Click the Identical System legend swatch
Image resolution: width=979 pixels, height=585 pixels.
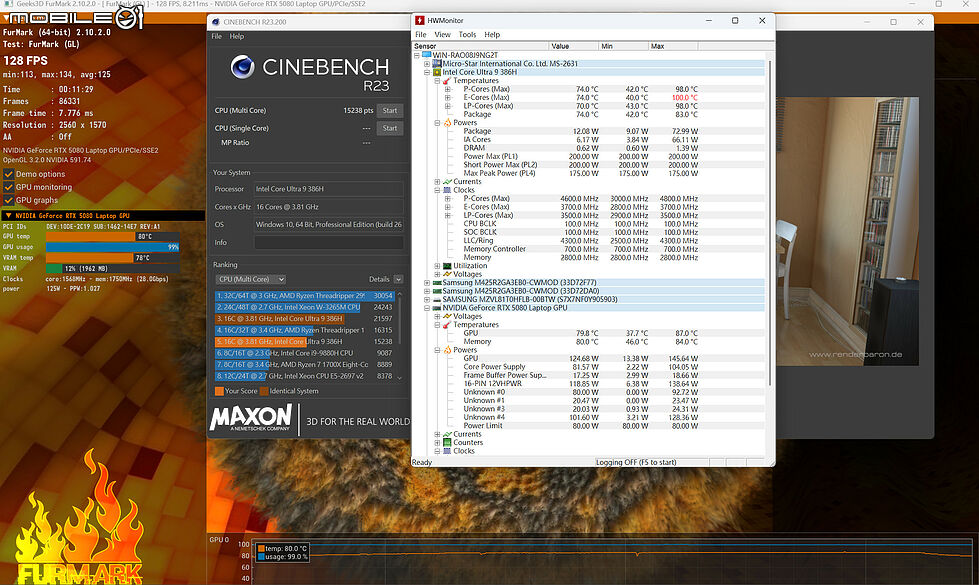click(264, 391)
